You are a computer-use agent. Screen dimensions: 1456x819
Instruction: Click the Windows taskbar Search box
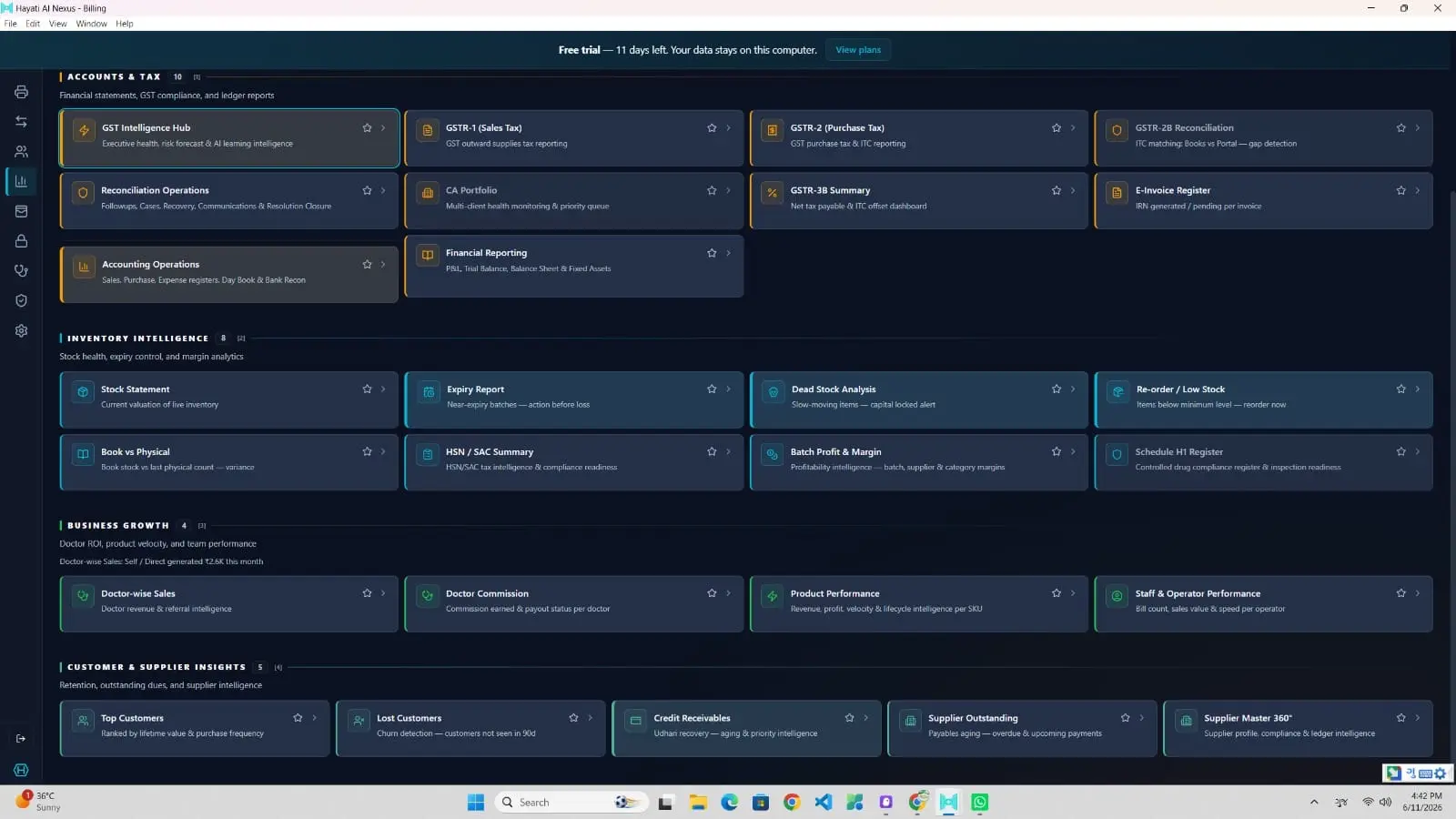pos(571,803)
